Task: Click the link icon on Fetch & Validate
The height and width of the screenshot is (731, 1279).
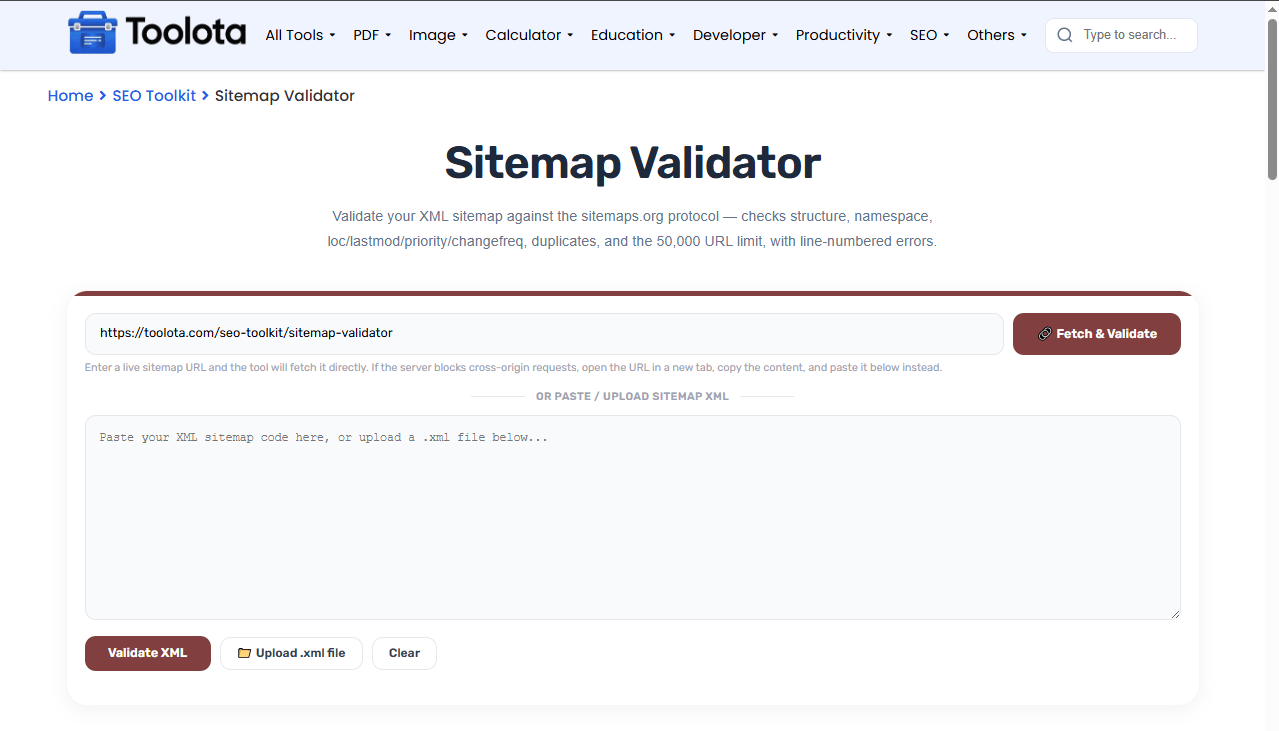Action: [x=1044, y=334]
